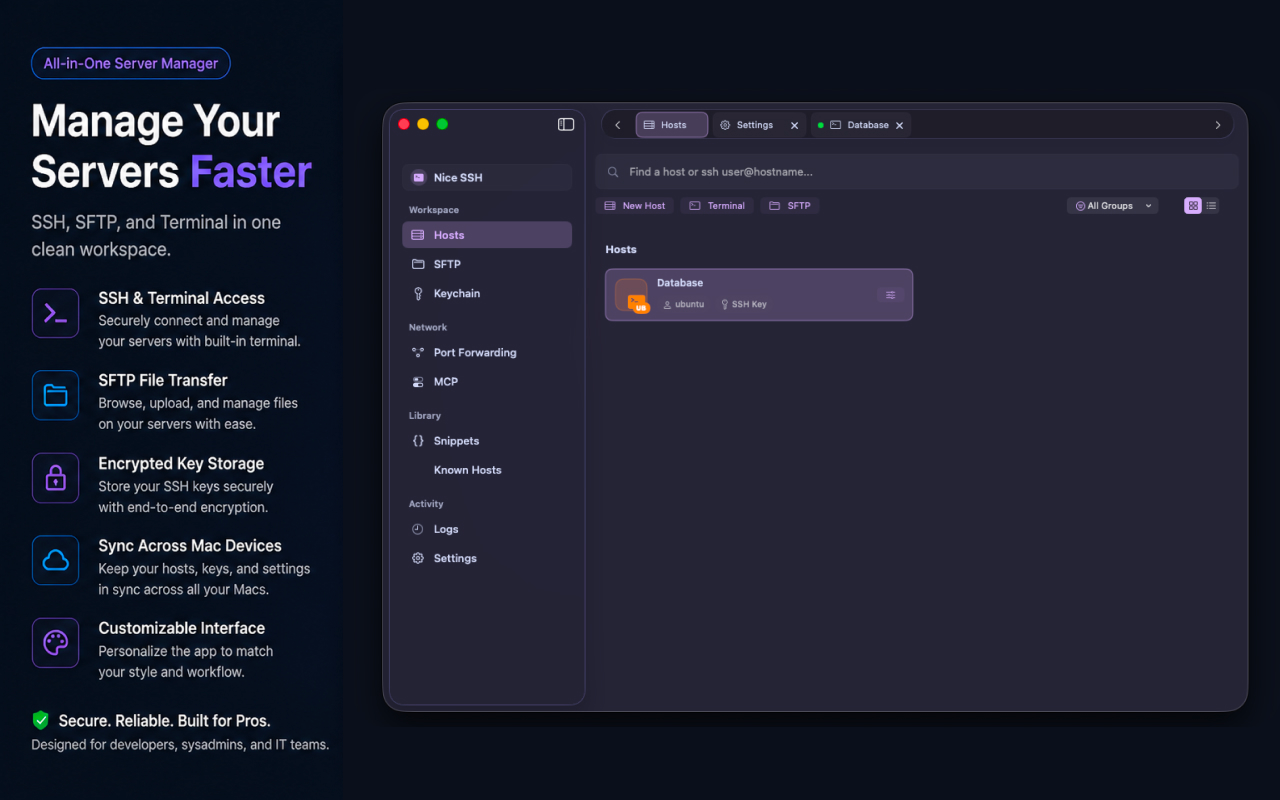Screen dimensions: 1280x800
Task: Focus the Find a host search field
Action: (917, 172)
